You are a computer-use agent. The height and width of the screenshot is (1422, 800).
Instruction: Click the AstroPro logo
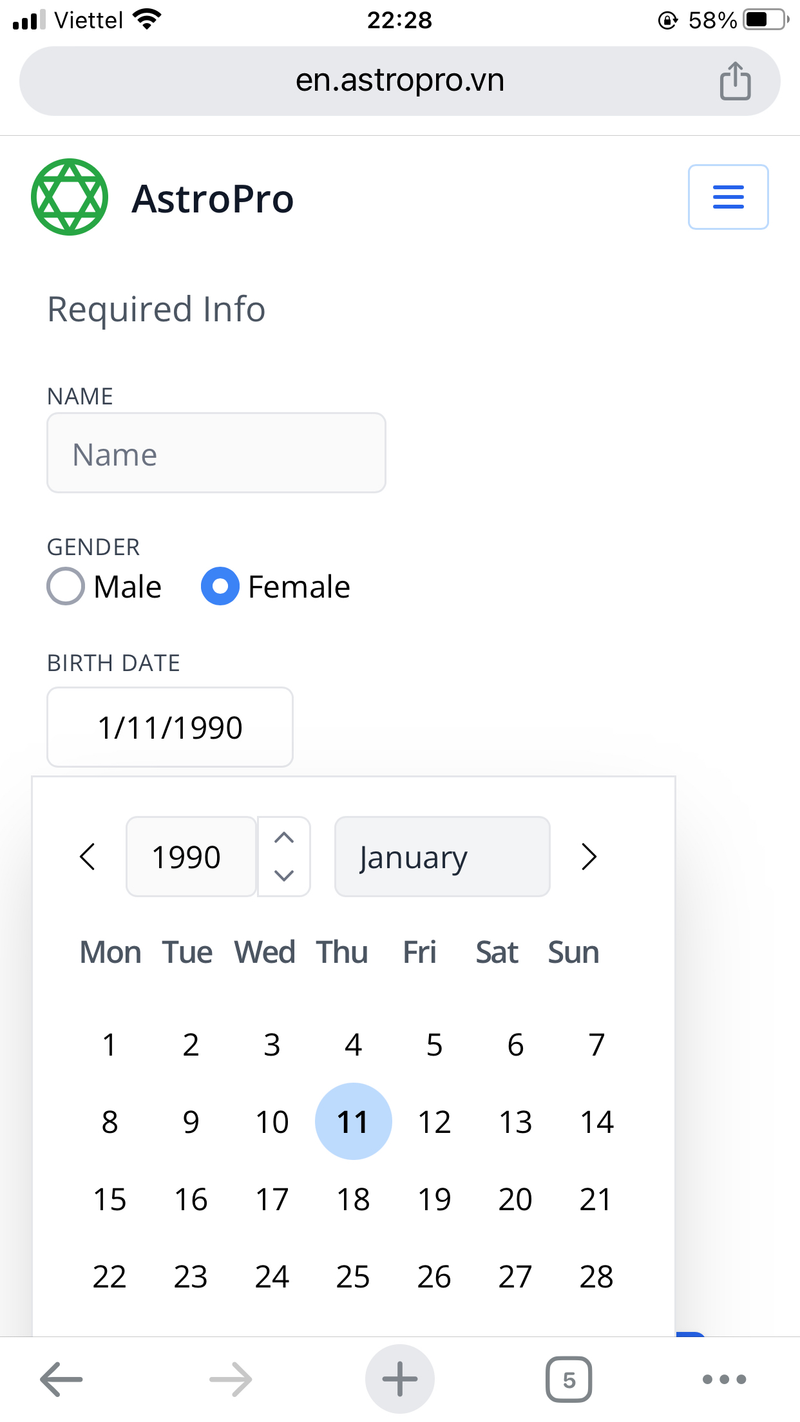point(69,196)
